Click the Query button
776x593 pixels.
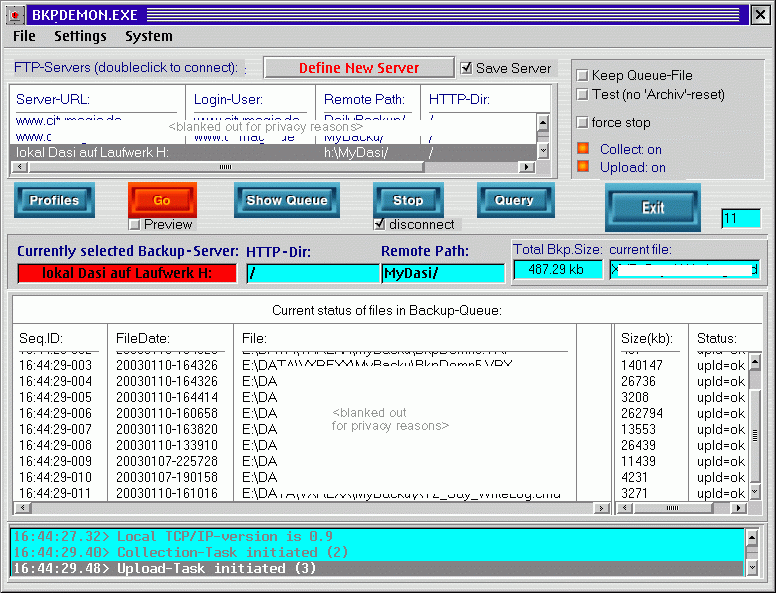(516, 200)
